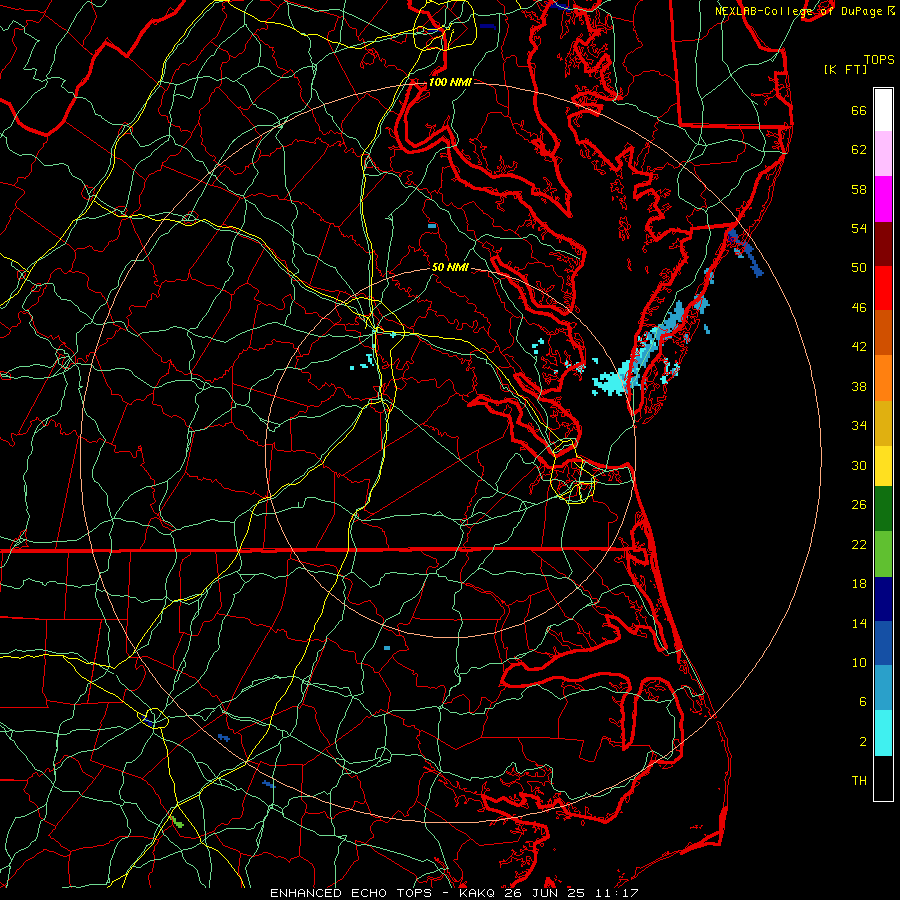Click the legend value "42"
This screenshot has width=900, height=900.
[x=859, y=347]
